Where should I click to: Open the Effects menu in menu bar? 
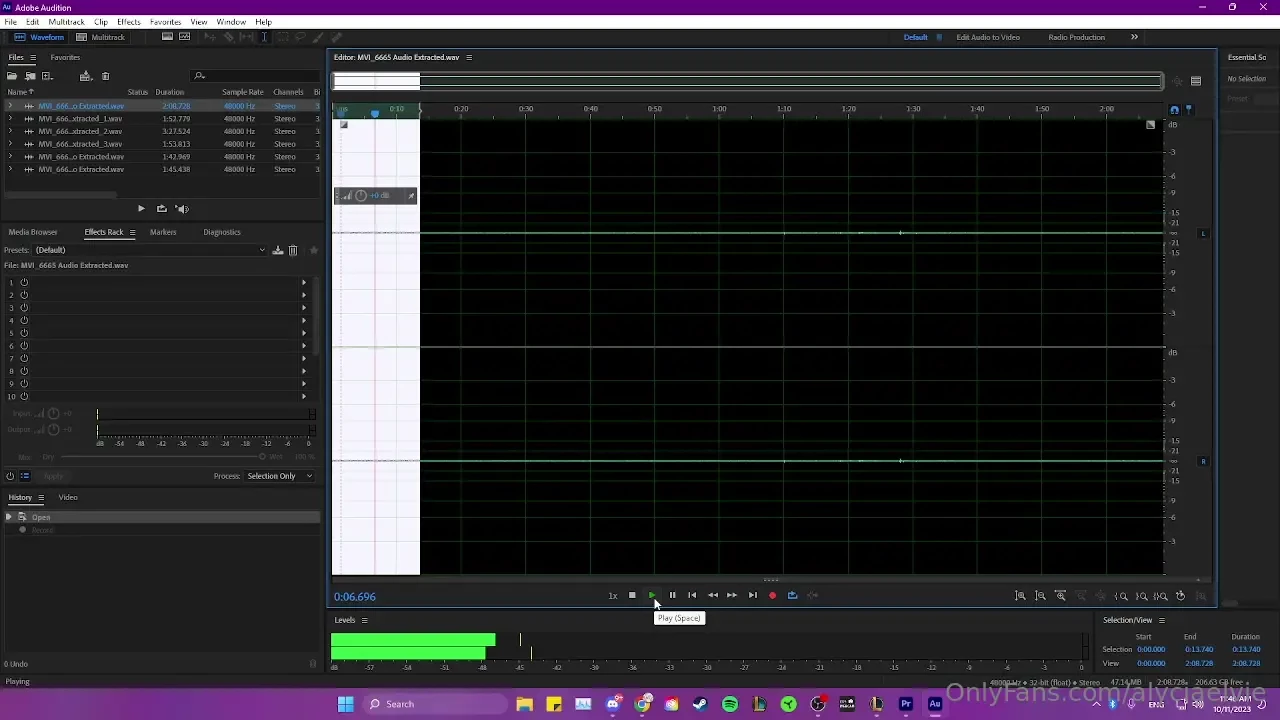(x=129, y=22)
